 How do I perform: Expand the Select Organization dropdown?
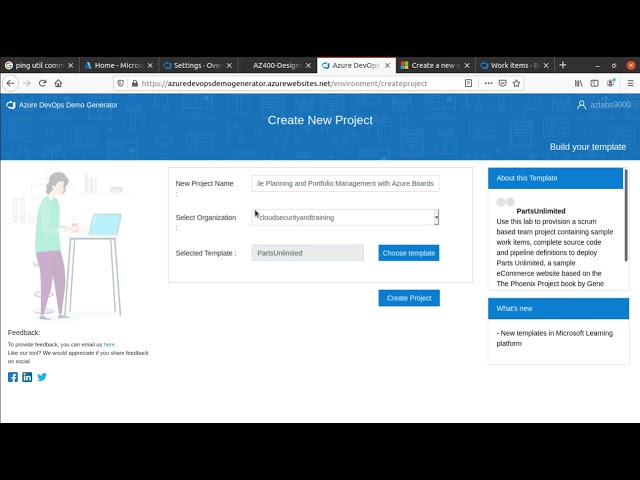point(345,218)
